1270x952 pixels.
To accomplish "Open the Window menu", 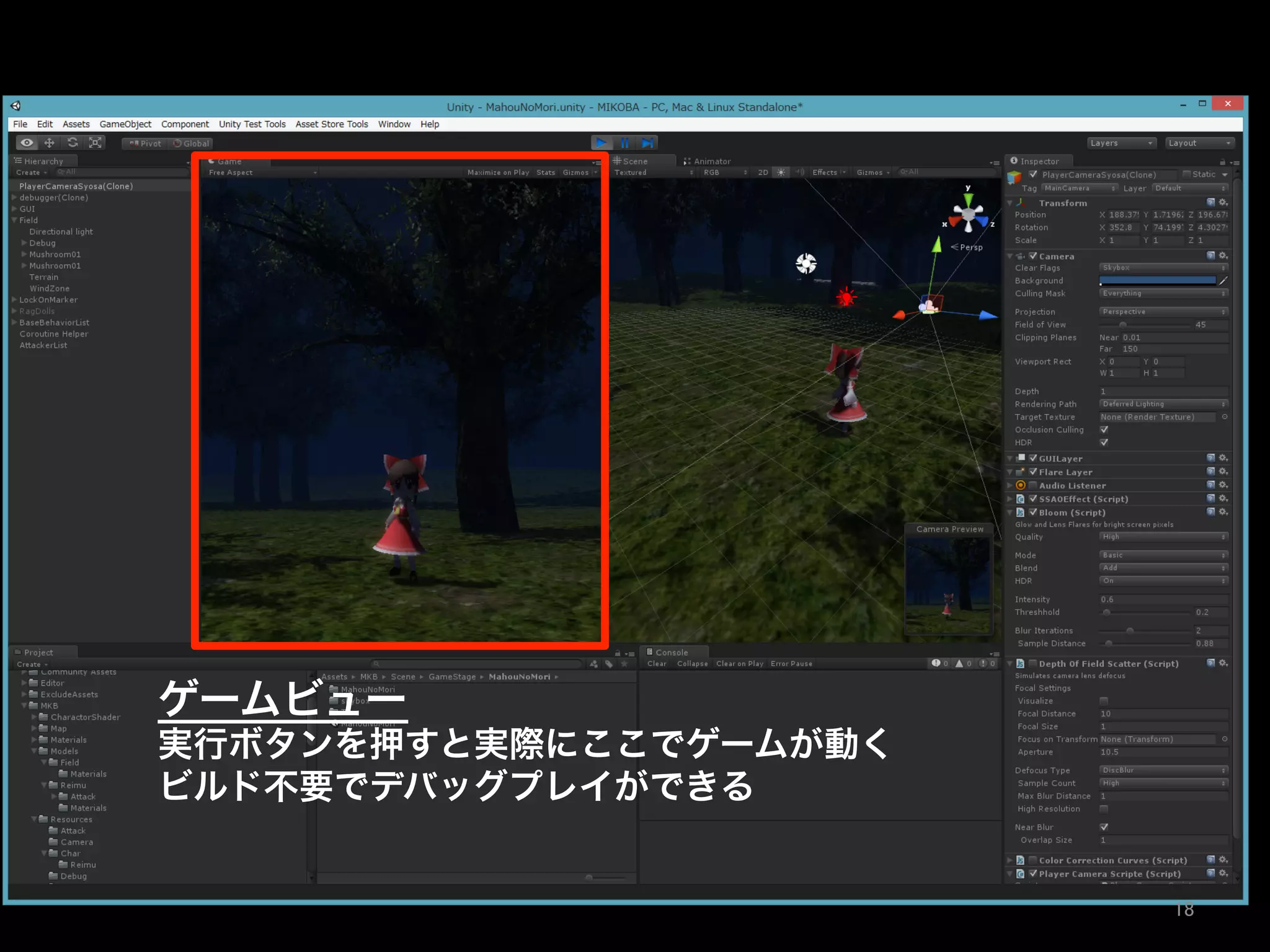I will pyautogui.click(x=394, y=124).
